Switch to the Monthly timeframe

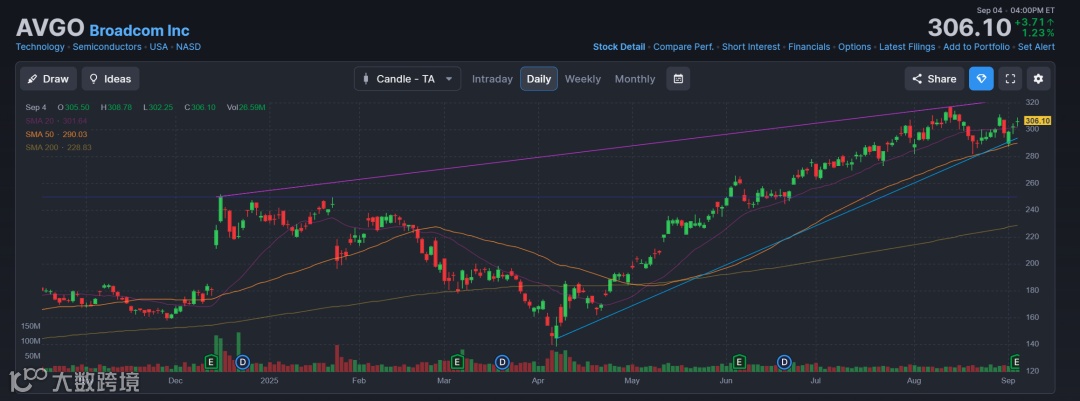634,79
